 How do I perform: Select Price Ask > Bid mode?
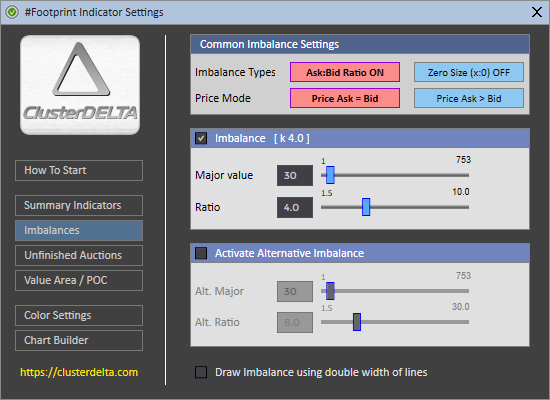[469, 98]
